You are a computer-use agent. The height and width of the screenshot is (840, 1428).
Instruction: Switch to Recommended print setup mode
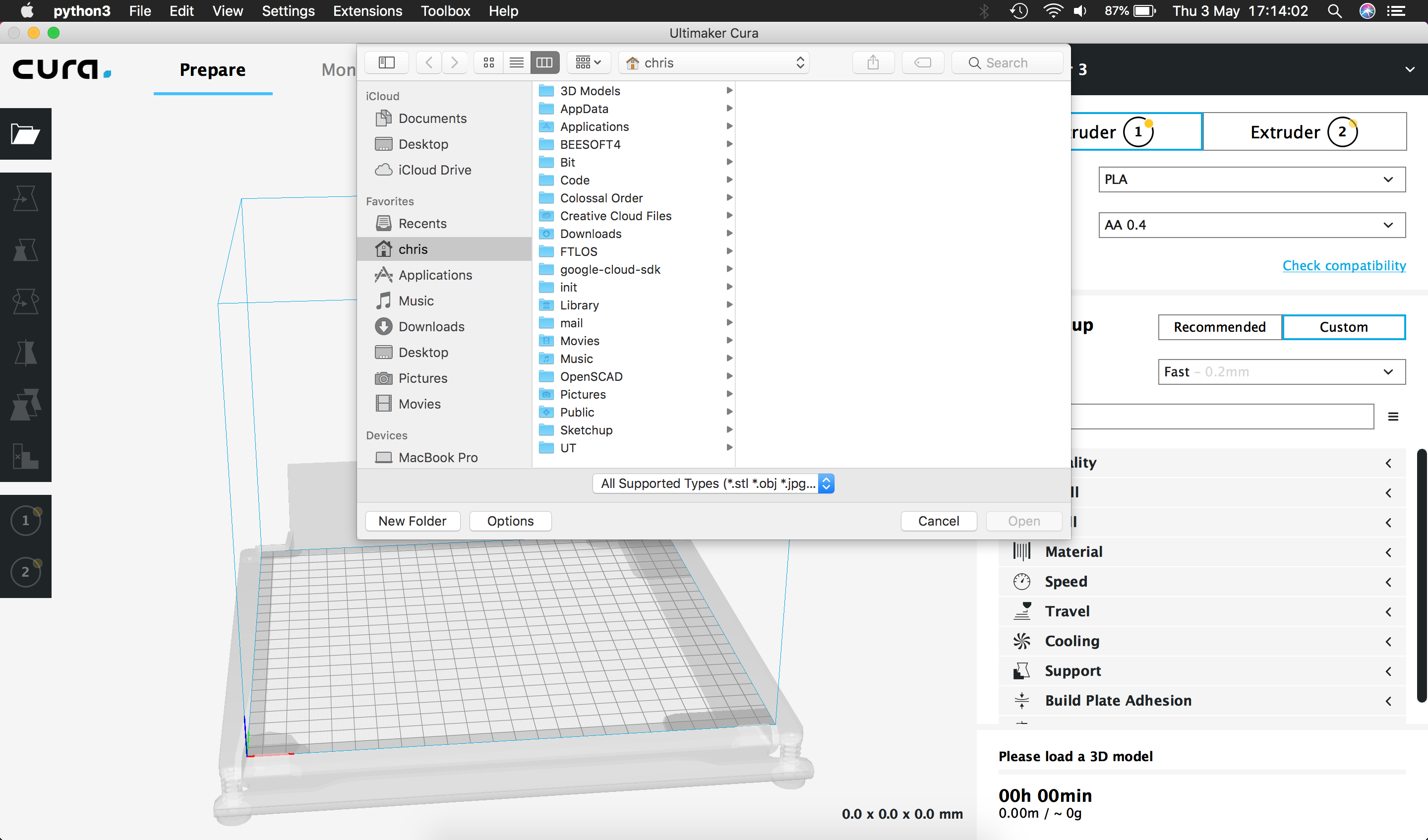(x=1219, y=327)
